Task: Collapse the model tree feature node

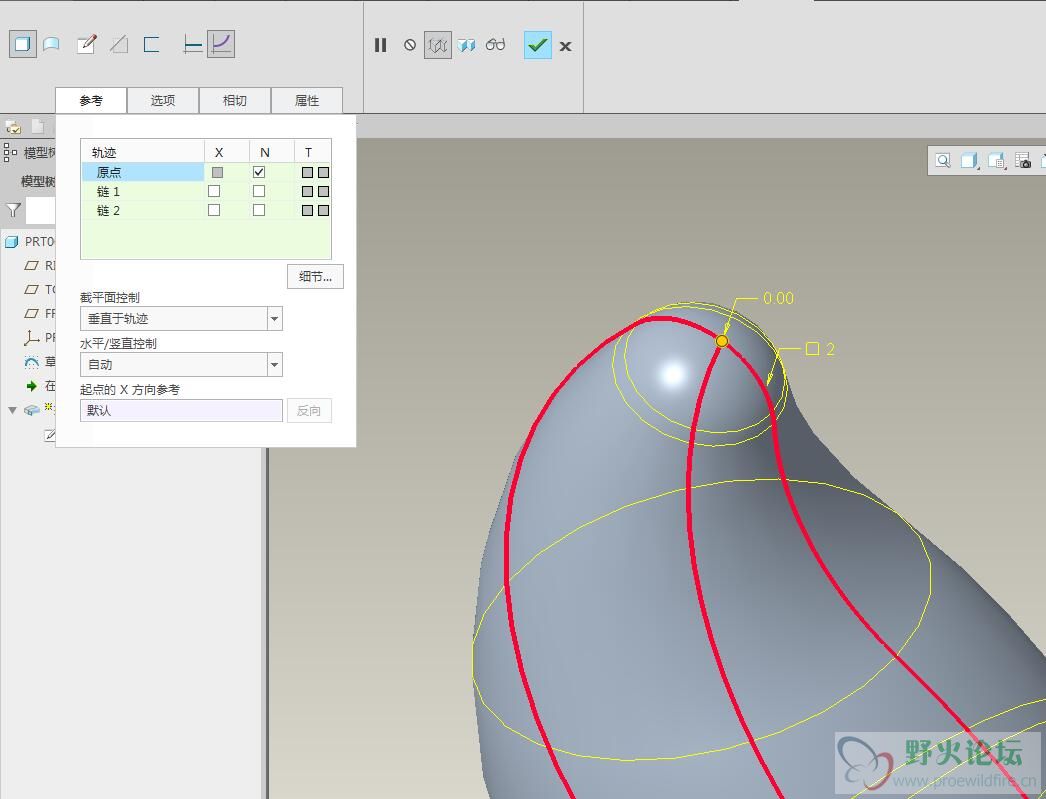Action: (x=12, y=410)
